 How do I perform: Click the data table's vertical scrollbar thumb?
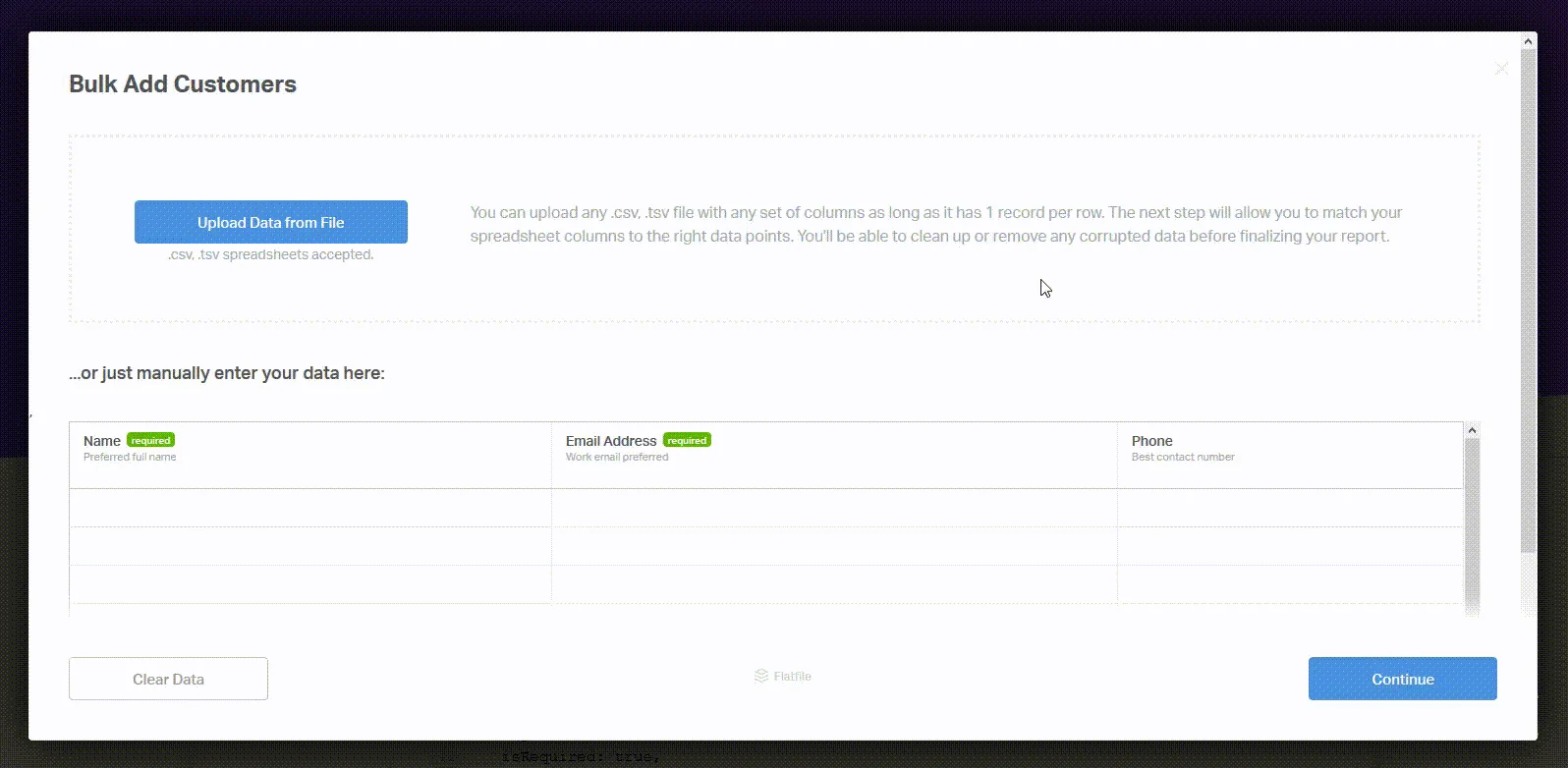[1472, 521]
